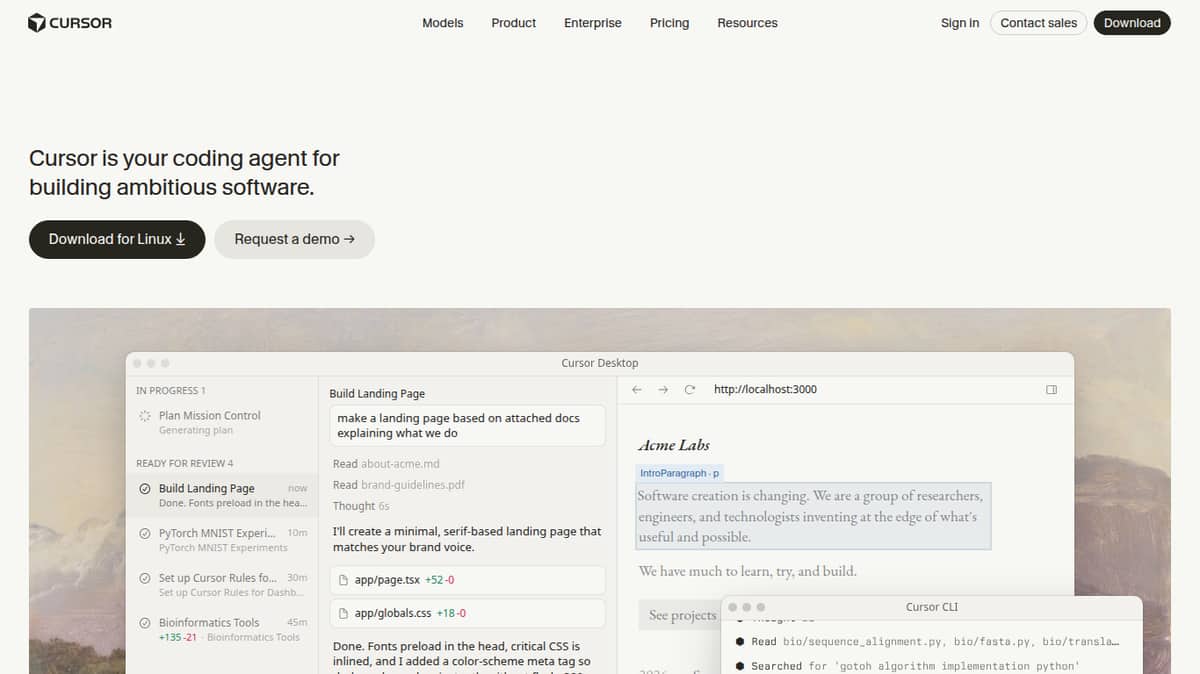Click the localhost:3000 address field
Viewport: 1200px width, 674px height.
pyautogui.click(x=765, y=389)
